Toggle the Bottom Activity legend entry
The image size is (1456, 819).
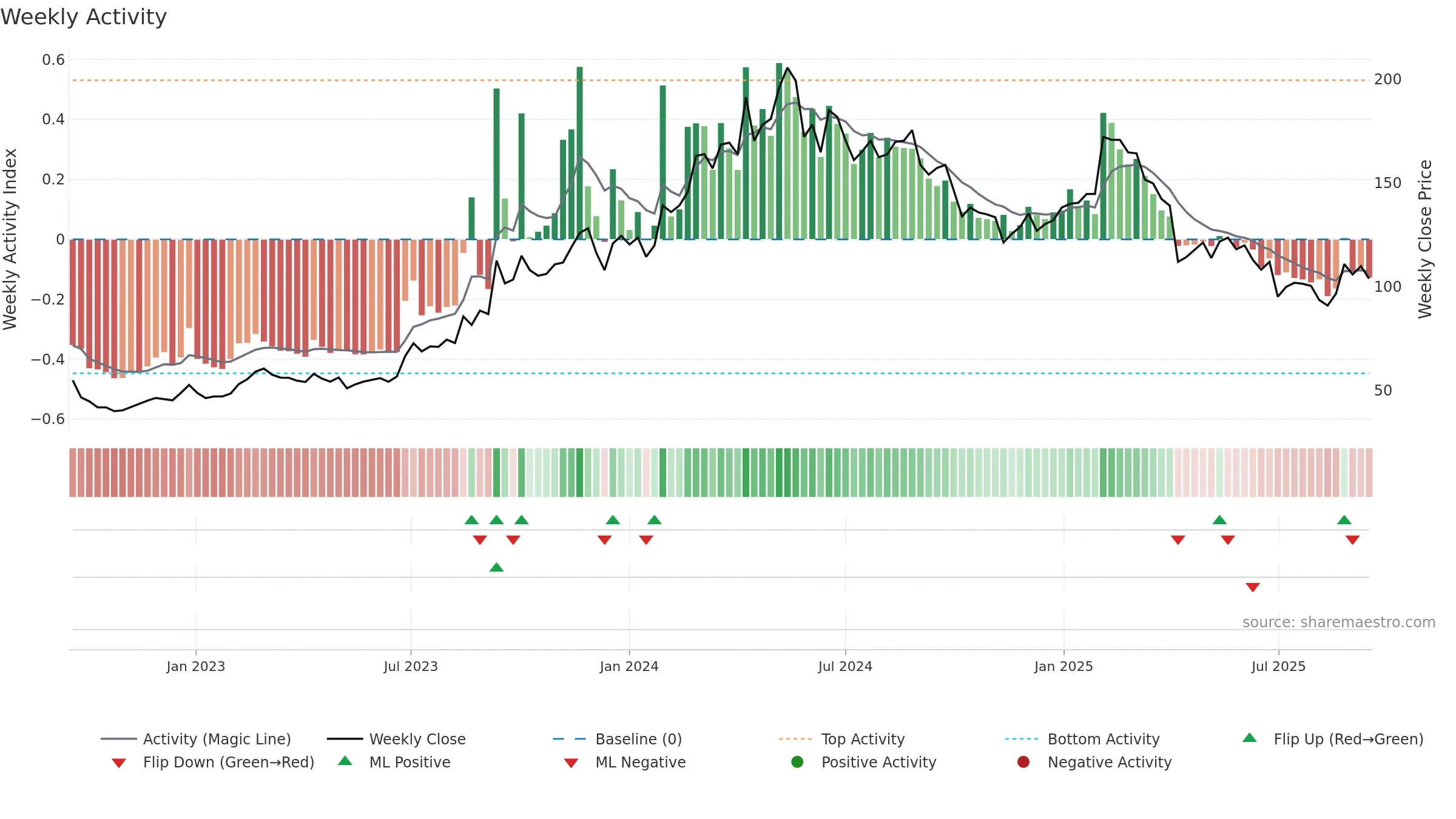click(1082, 739)
